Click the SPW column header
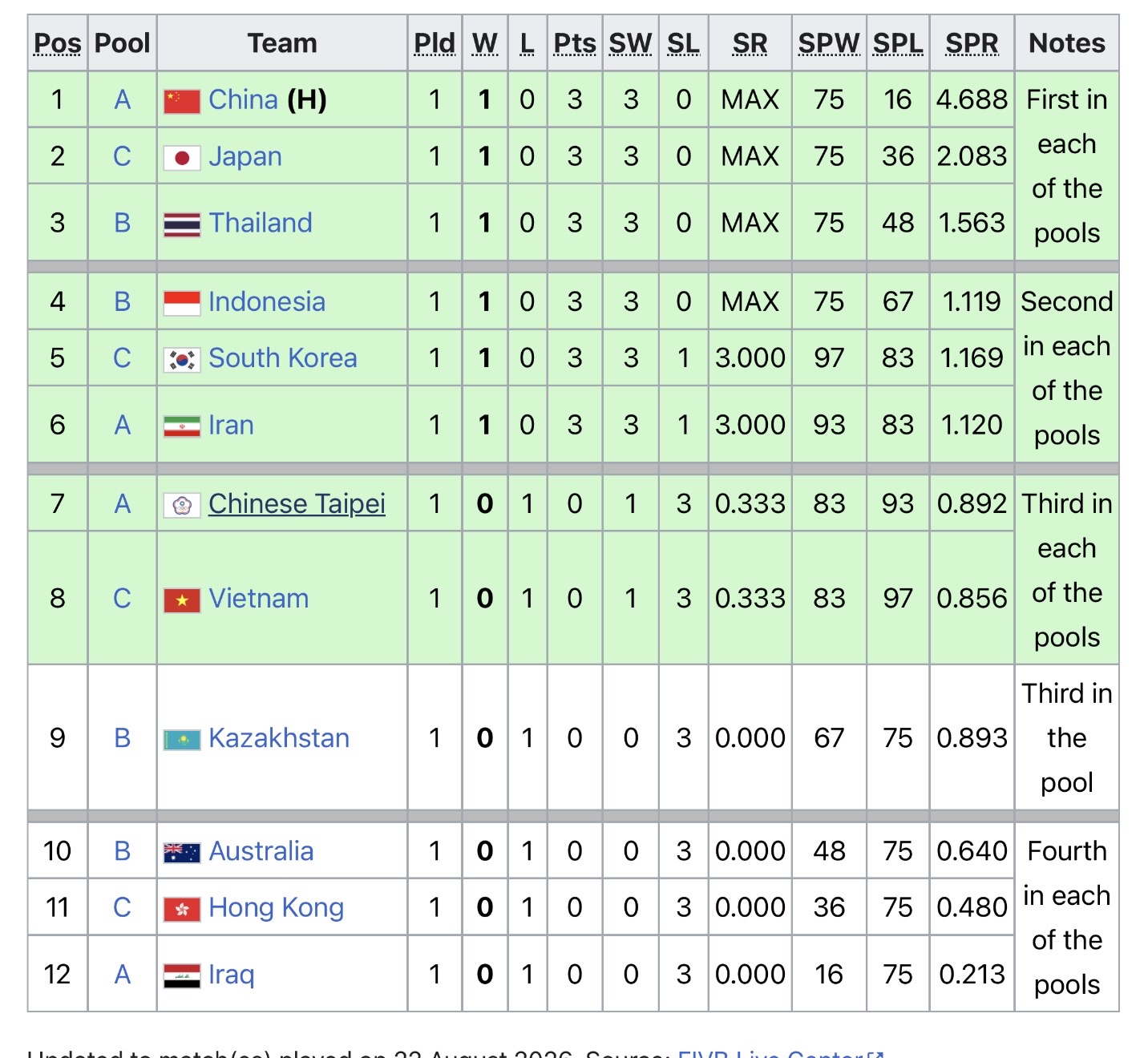Image resolution: width=1148 pixels, height=1058 pixels. click(x=829, y=43)
